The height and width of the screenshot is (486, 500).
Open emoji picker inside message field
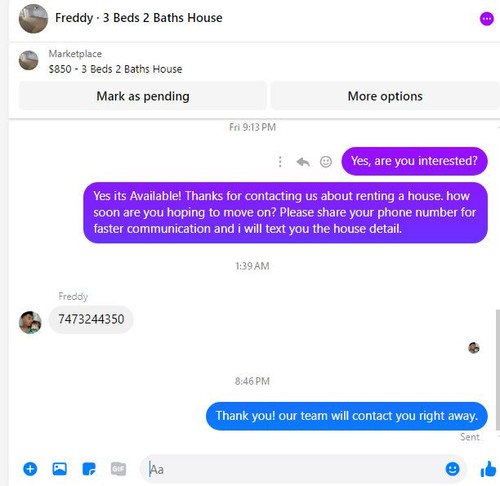click(x=452, y=469)
